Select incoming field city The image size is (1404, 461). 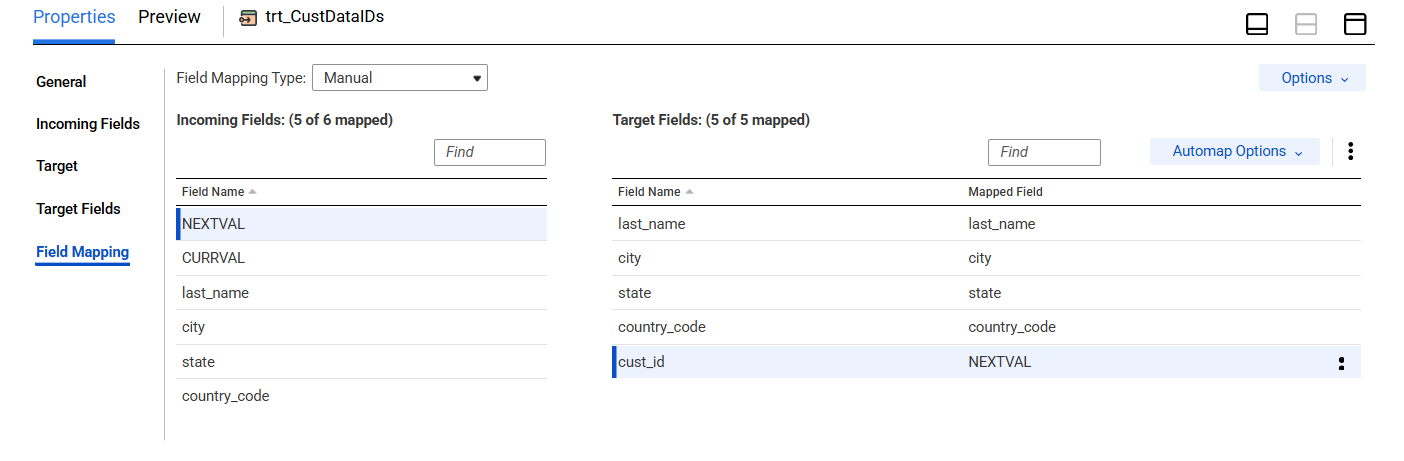click(362, 327)
